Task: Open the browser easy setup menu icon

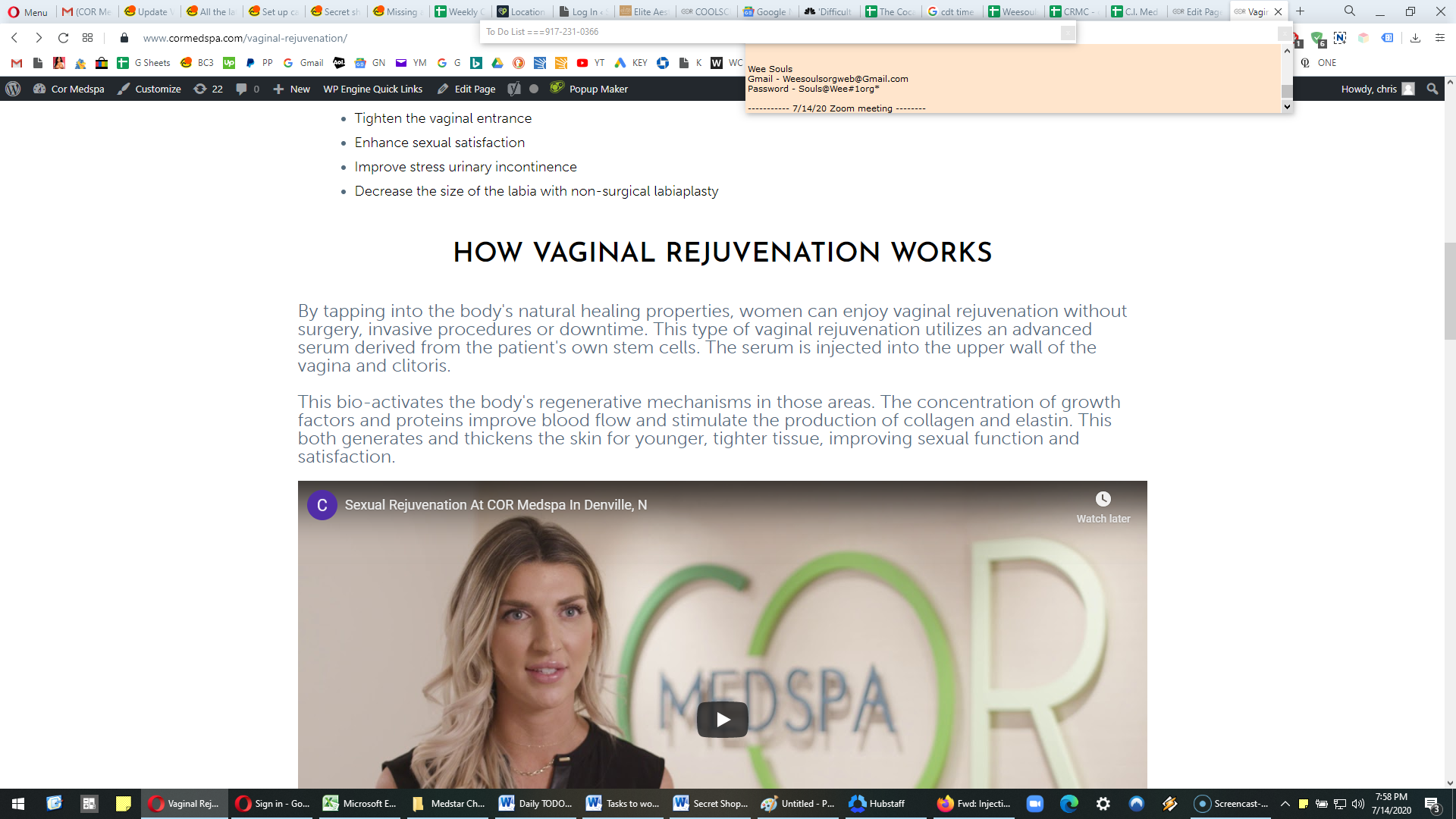Action: pyautogui.click(x=1440, y=38)
